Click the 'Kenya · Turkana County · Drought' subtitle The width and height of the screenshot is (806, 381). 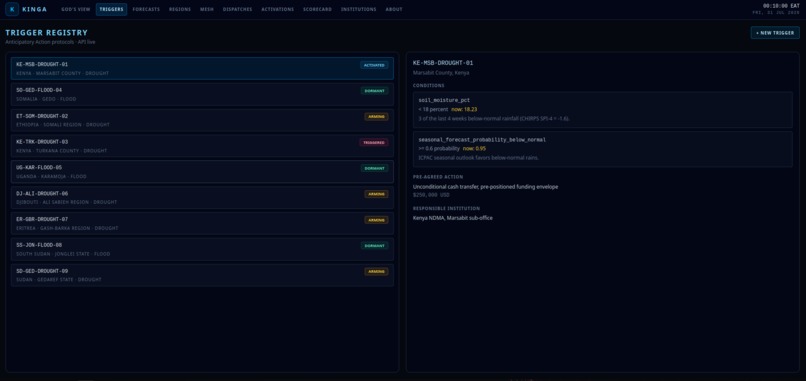(x=62, y=151)
